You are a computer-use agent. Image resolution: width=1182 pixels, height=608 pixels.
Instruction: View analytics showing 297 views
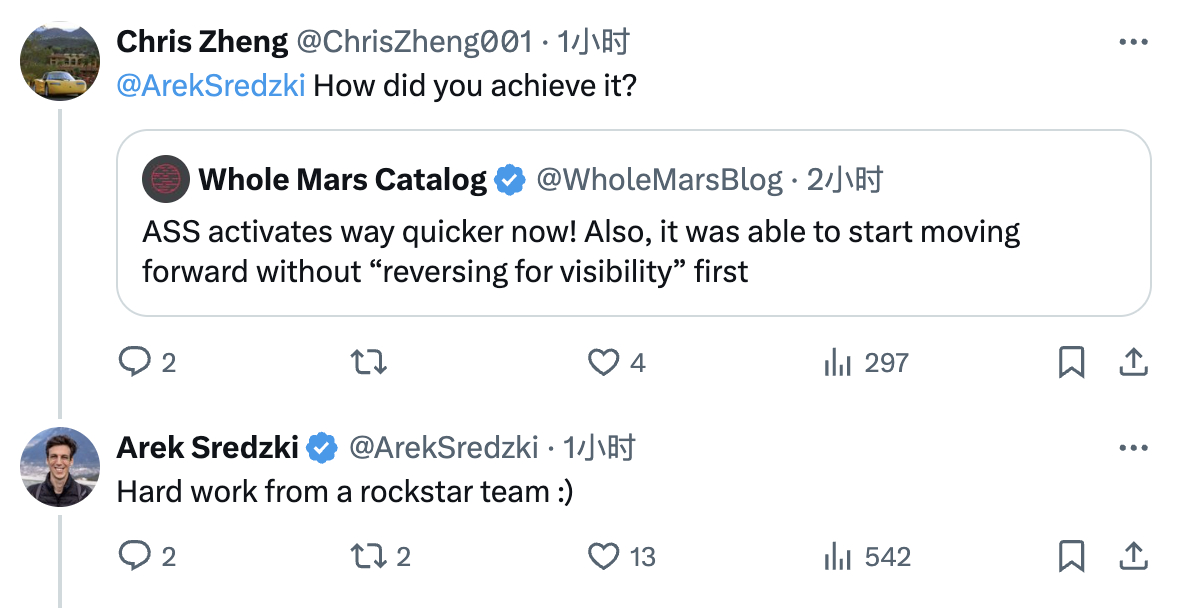click(x=866, y=363)
